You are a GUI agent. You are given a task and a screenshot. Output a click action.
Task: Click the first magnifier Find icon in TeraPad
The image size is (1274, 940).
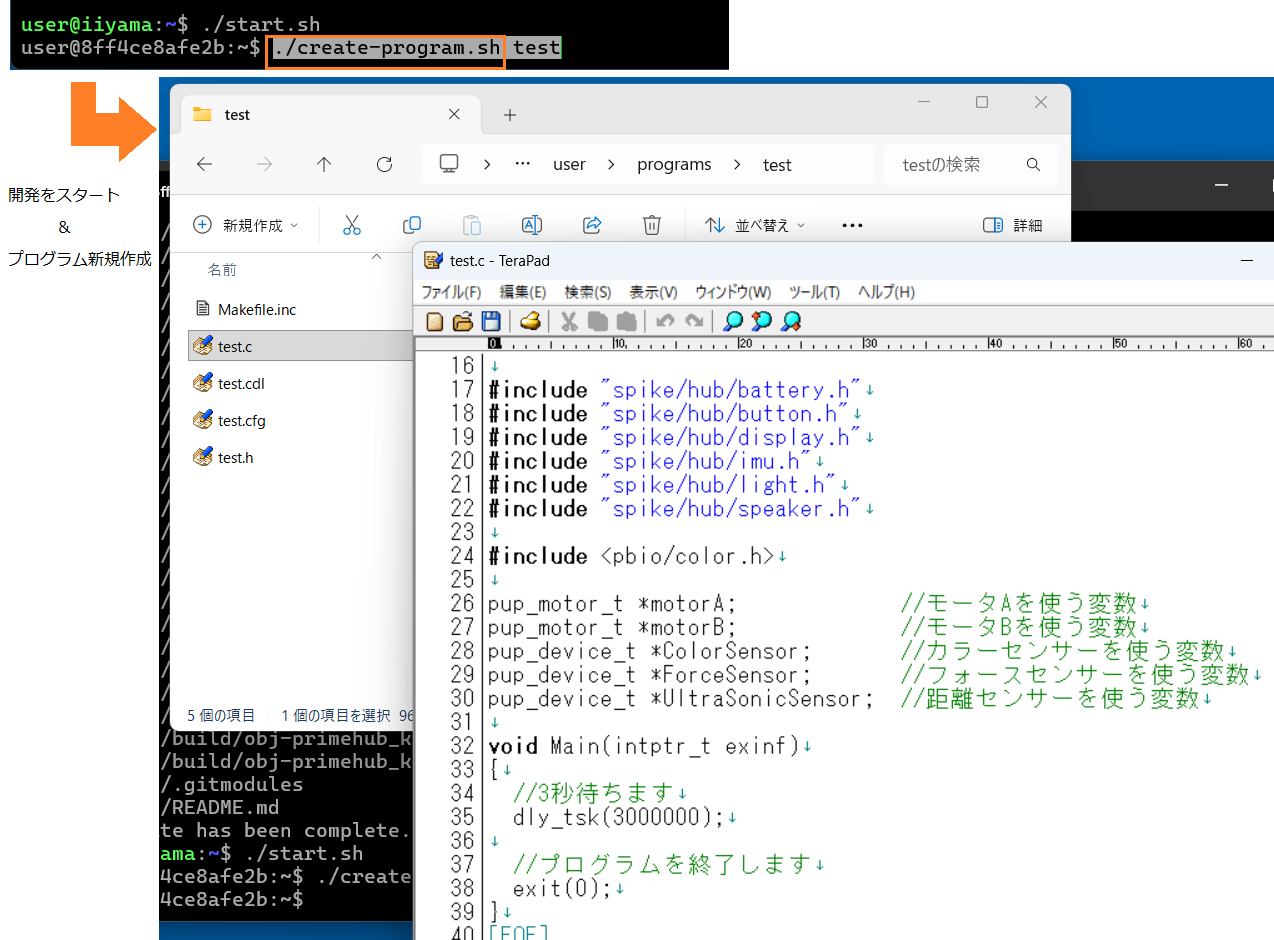point(733,321)
